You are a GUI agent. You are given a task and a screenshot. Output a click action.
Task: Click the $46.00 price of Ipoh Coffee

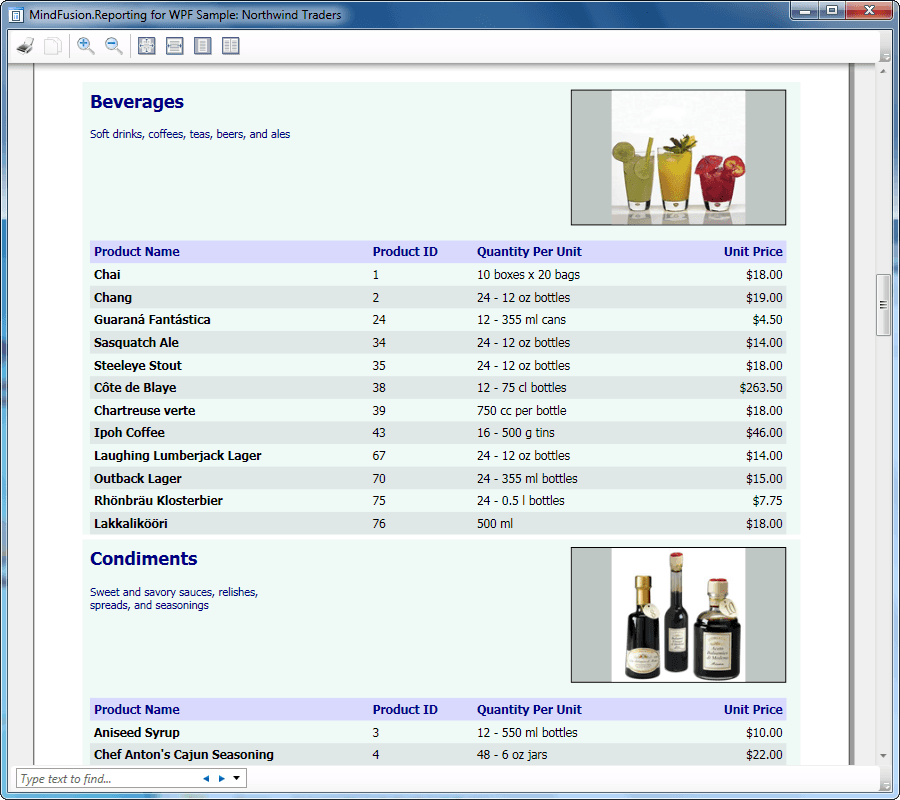pos(764,433)
